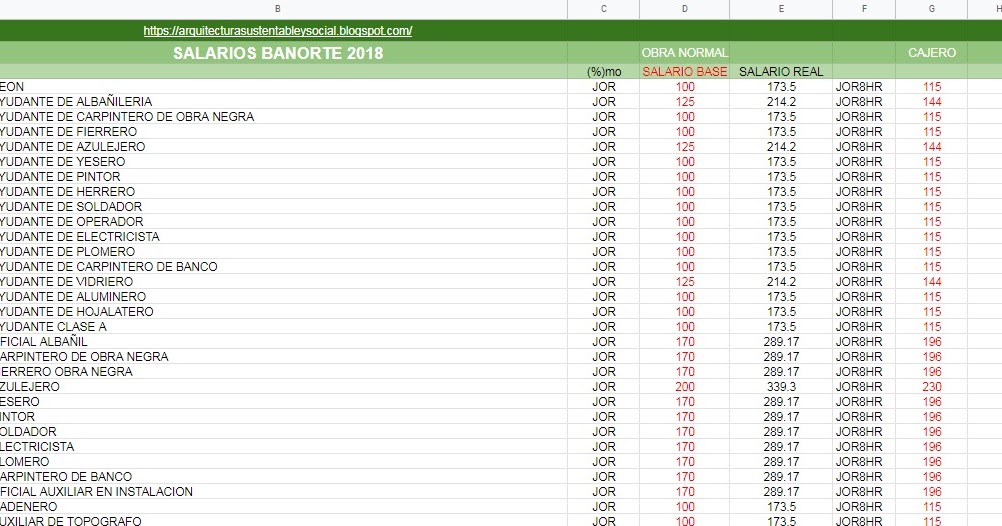Select the ARPINTERO DE BANCO cell
The height and width of the screenshot is (526, 1002).
click(x=283, y=477)
